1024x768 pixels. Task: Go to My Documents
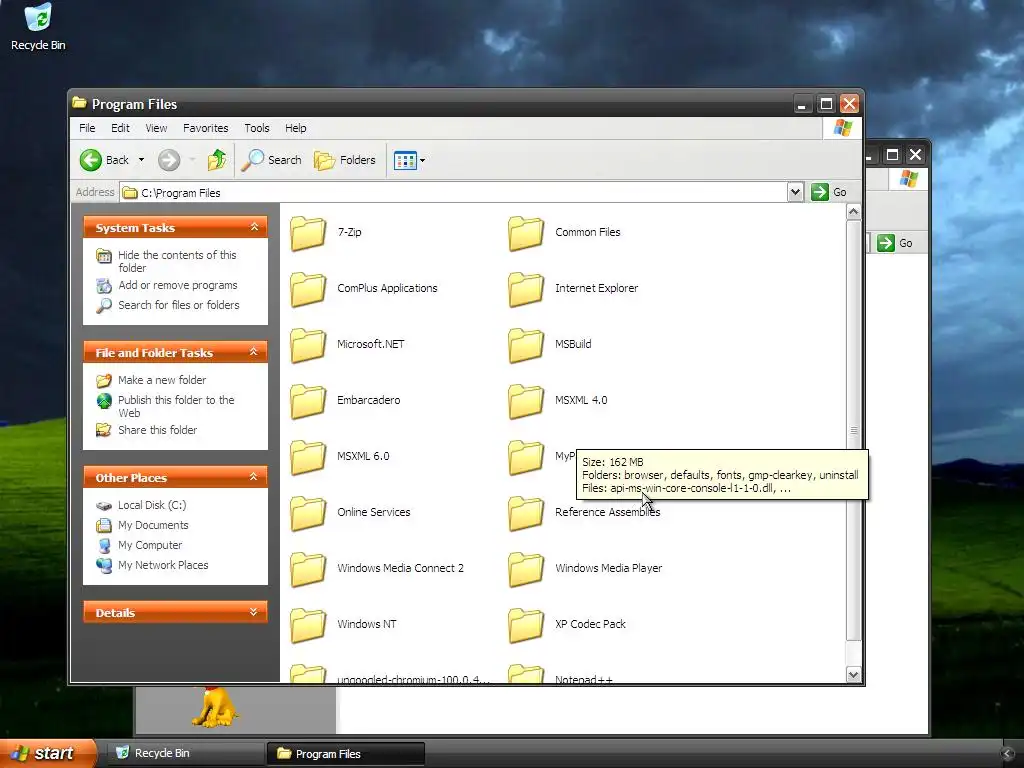point(153,525)
